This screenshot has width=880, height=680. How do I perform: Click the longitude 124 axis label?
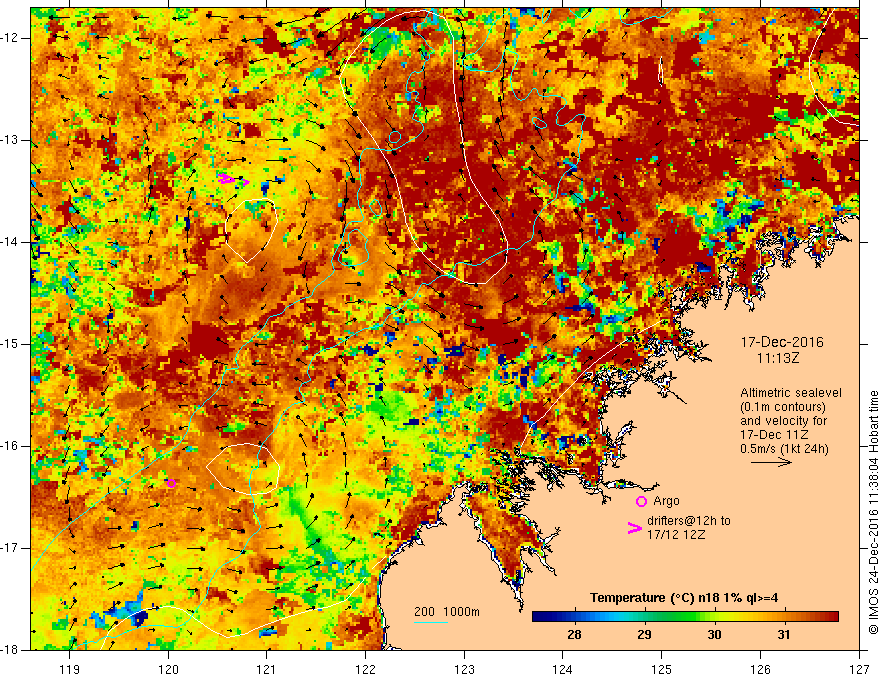pos(563,669)
